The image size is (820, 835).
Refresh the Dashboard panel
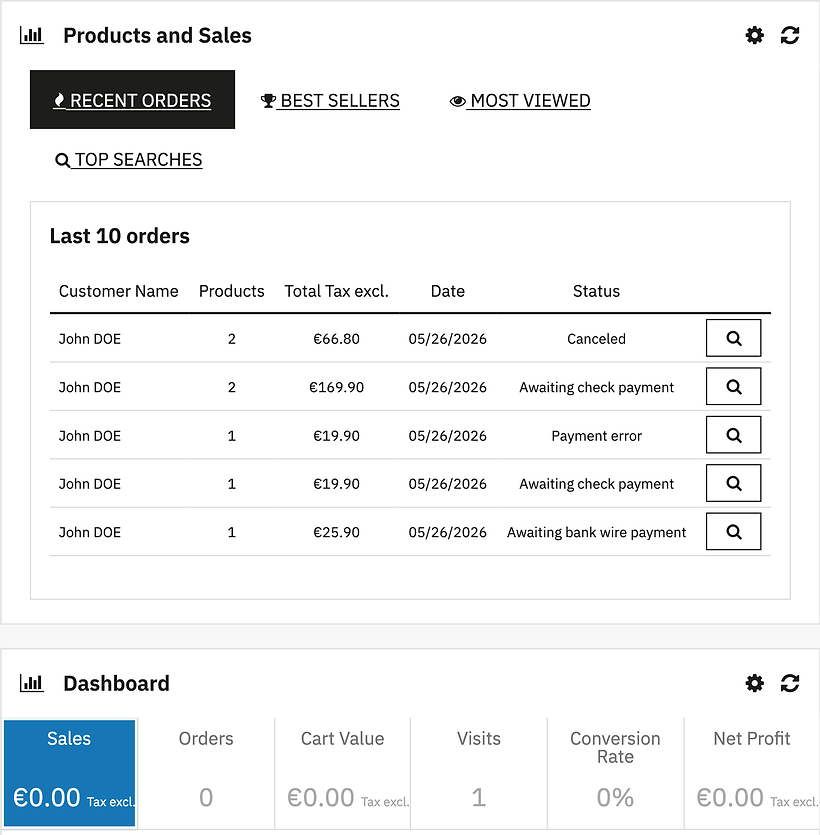(x=790, y=683)
